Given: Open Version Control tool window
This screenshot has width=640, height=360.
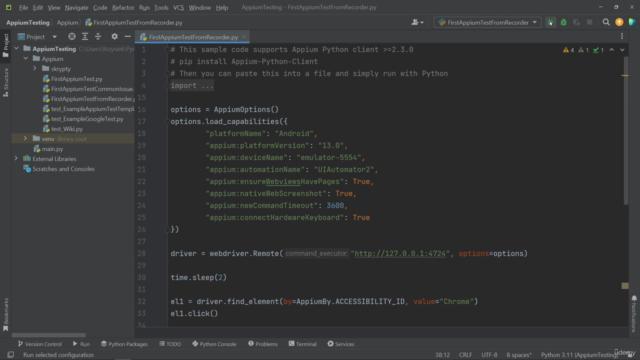Looking at the screenshot, I should tap(40, 344).
